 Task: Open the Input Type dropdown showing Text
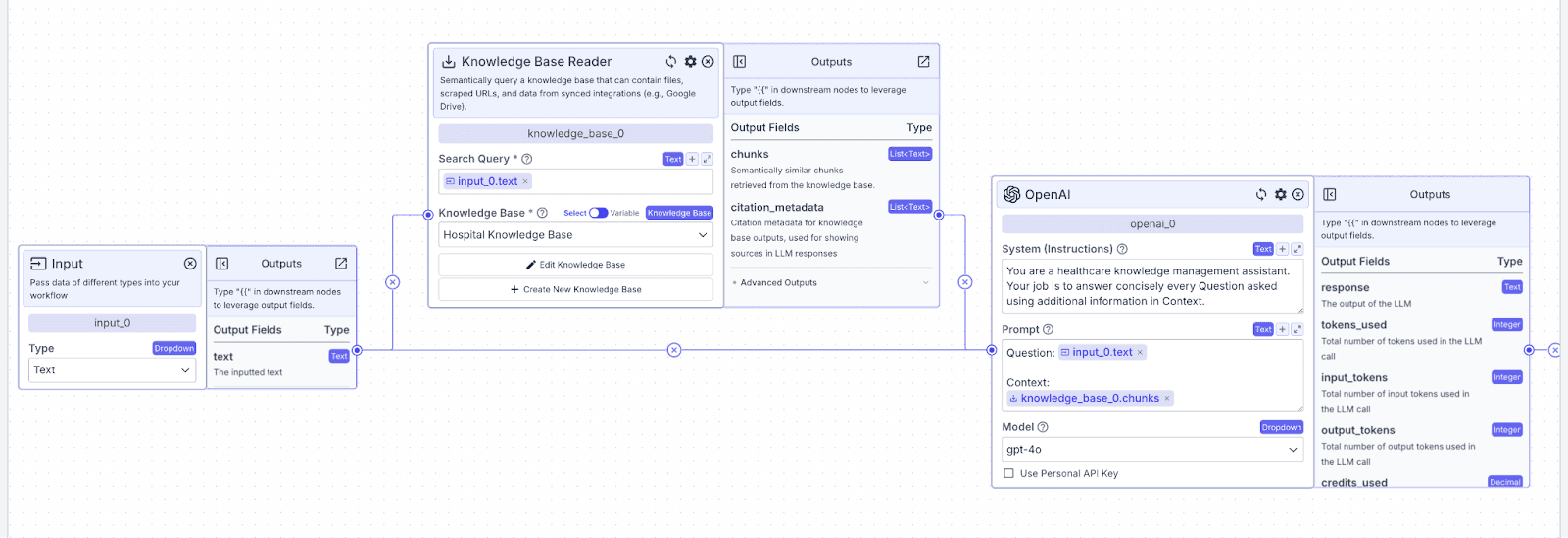(x=112, y=370)
